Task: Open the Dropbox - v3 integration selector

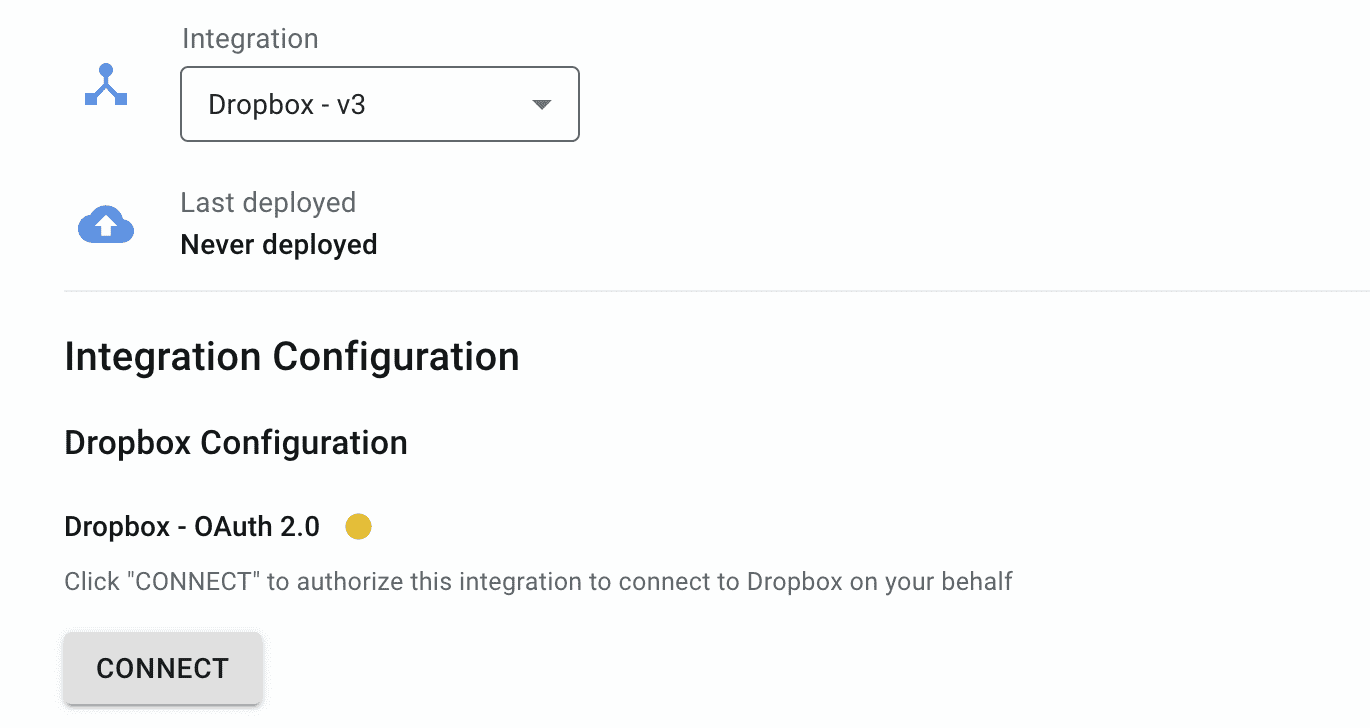Action: coord(380,104)
